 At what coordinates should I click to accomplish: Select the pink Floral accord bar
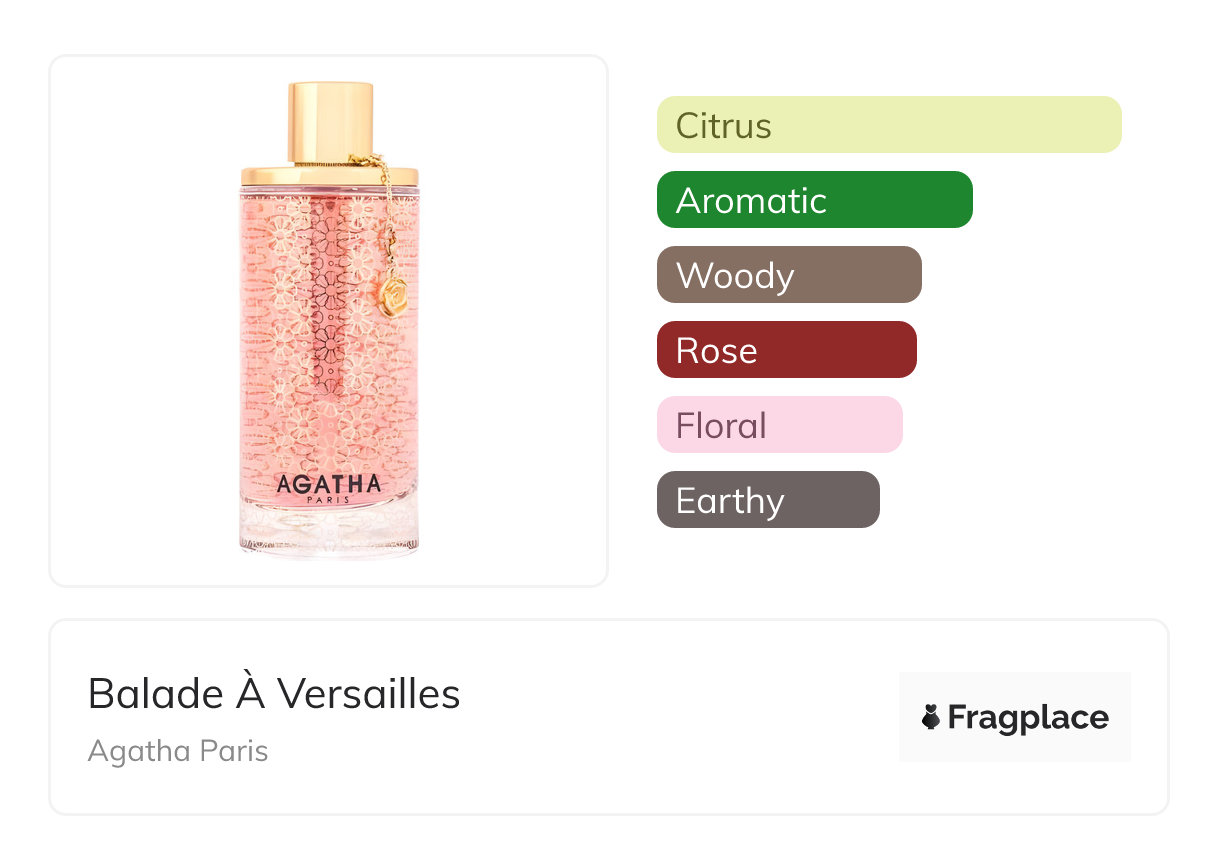[779, 425]
